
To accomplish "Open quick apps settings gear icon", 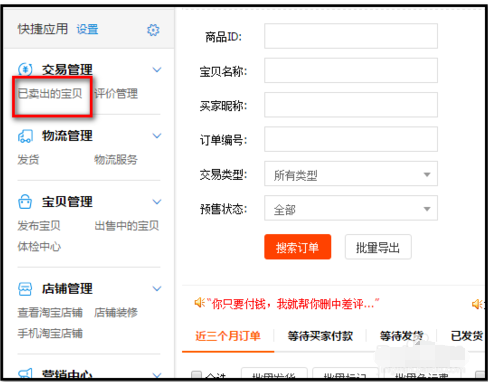I will [153, 30].
